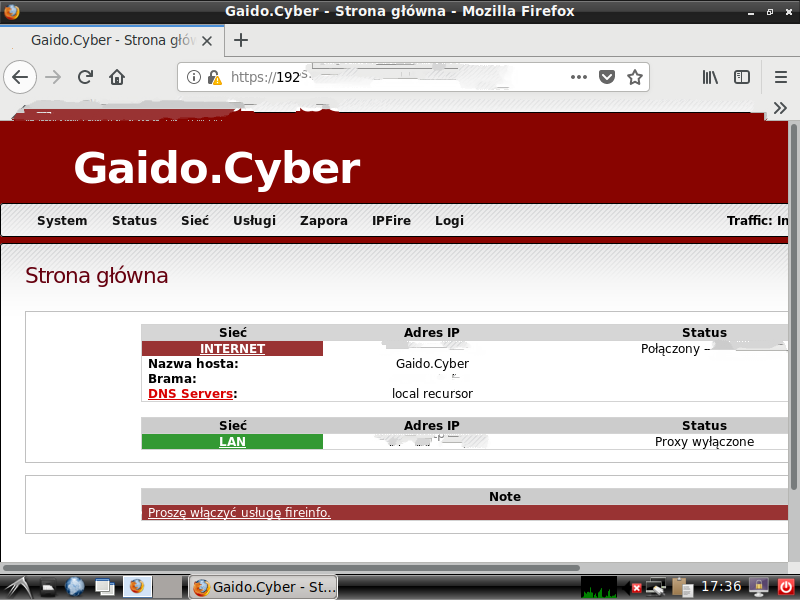
Task: Click the green LAN network link
Action: tap(232, 442)
